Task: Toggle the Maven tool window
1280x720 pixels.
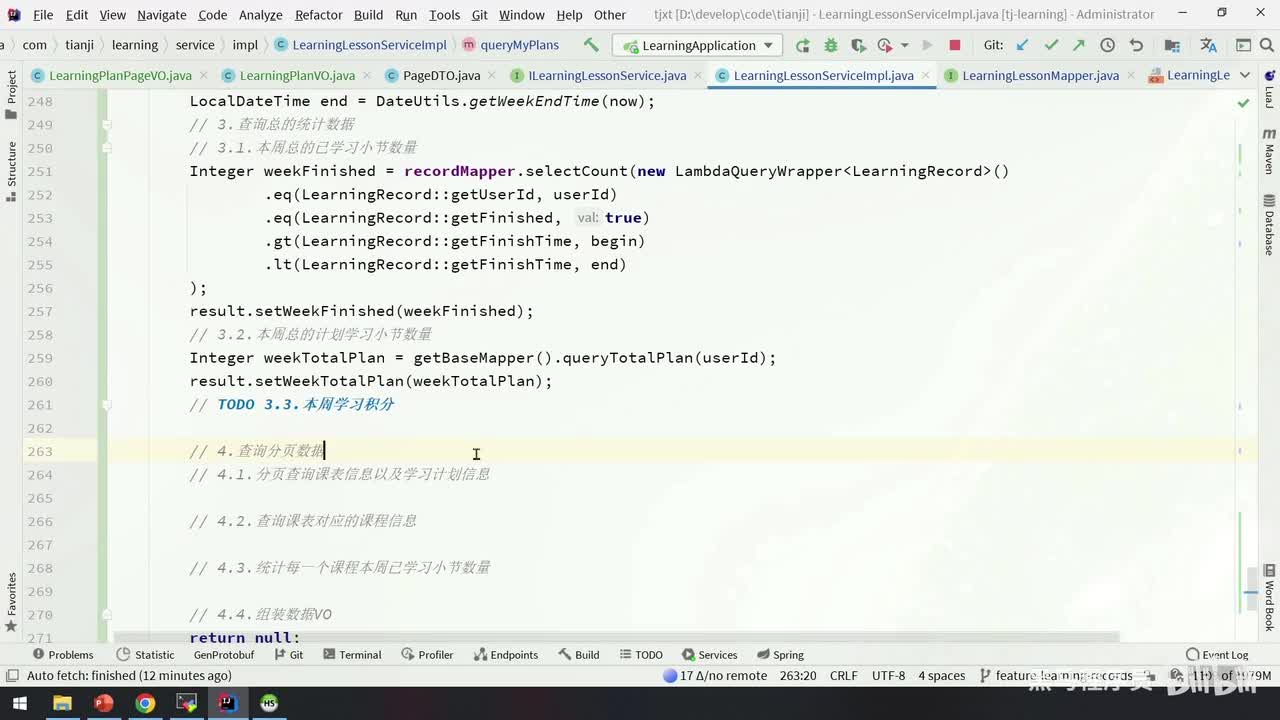Action: tap(1269, 152)
